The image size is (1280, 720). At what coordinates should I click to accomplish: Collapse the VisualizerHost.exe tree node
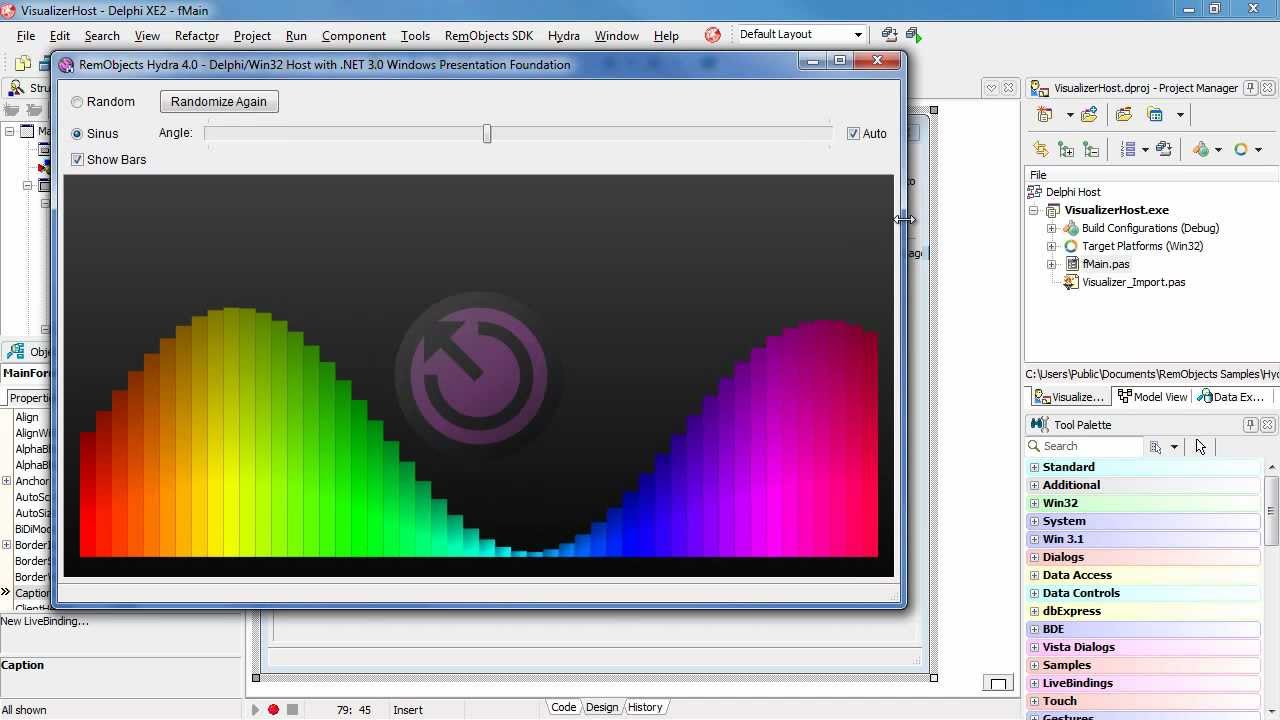[1034, 211]
